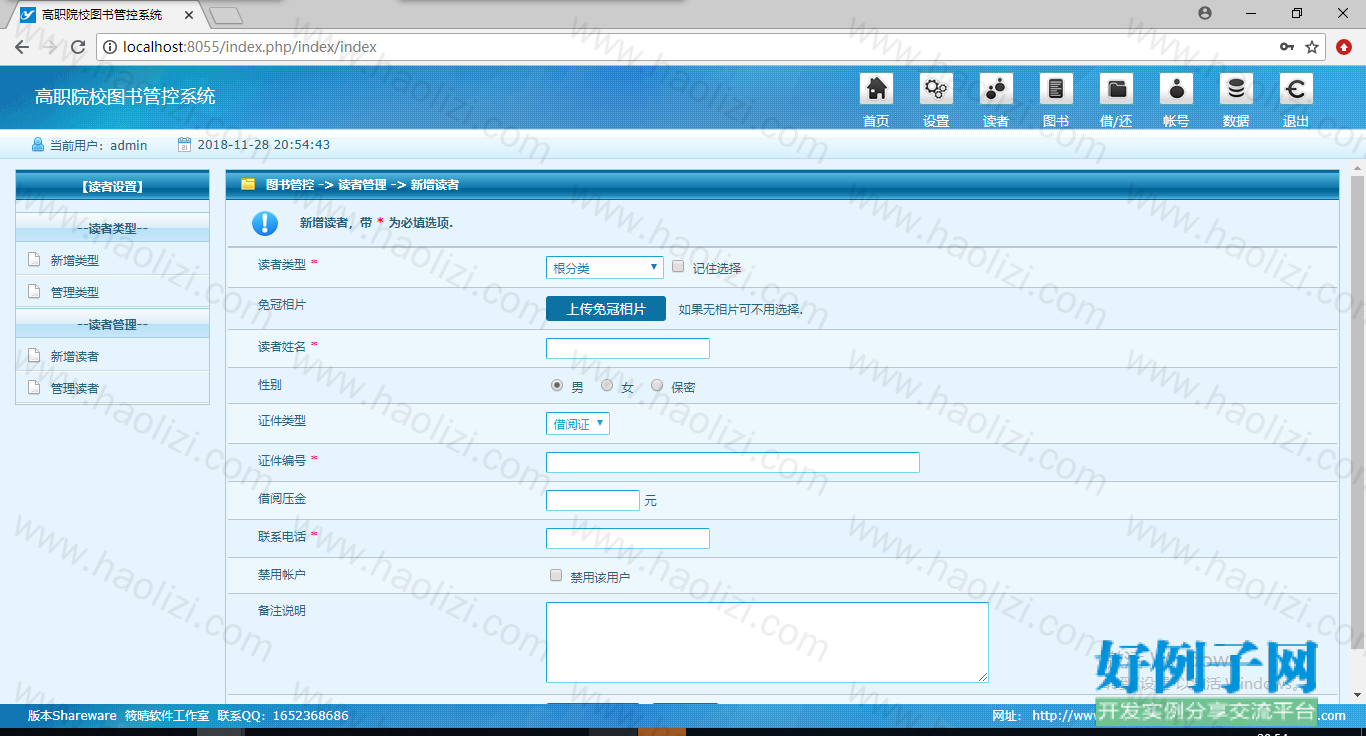Click the blue info exclamation icon

click(x=265, y=223)
